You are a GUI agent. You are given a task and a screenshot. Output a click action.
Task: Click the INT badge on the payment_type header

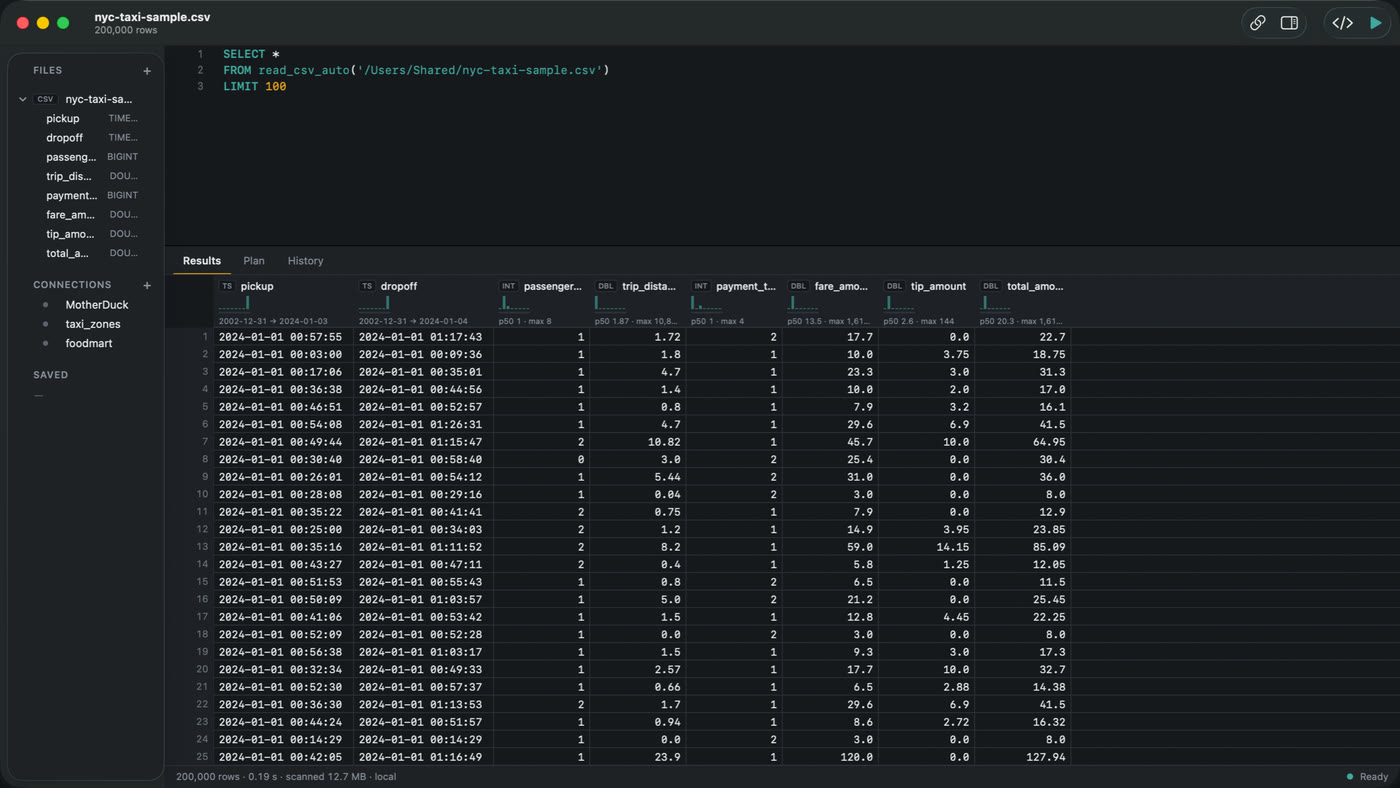pos(700,286)
